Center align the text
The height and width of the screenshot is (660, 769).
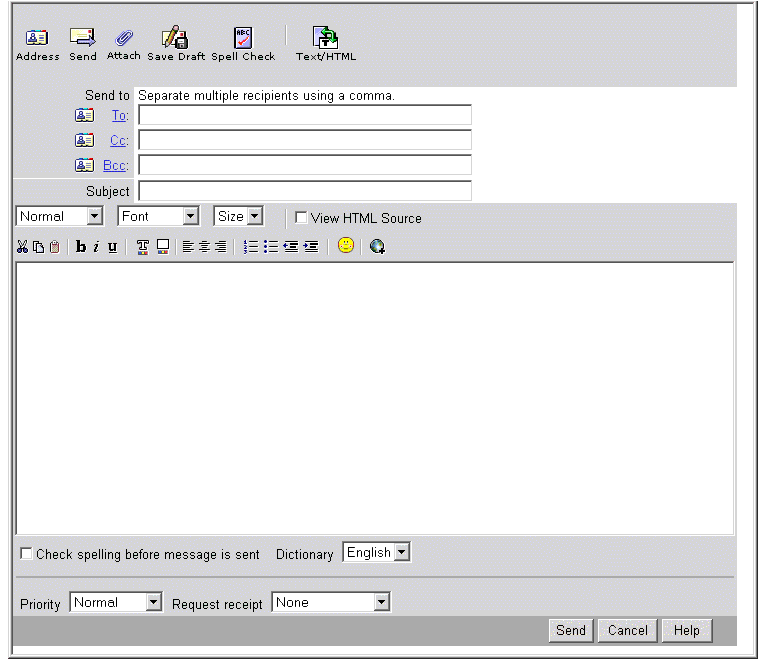tap(205, 247)
